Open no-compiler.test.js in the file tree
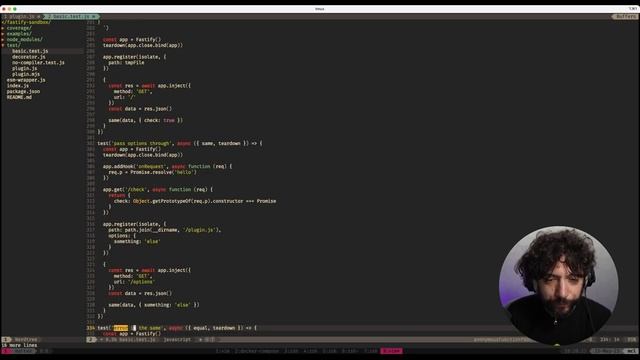 point(38,62)
